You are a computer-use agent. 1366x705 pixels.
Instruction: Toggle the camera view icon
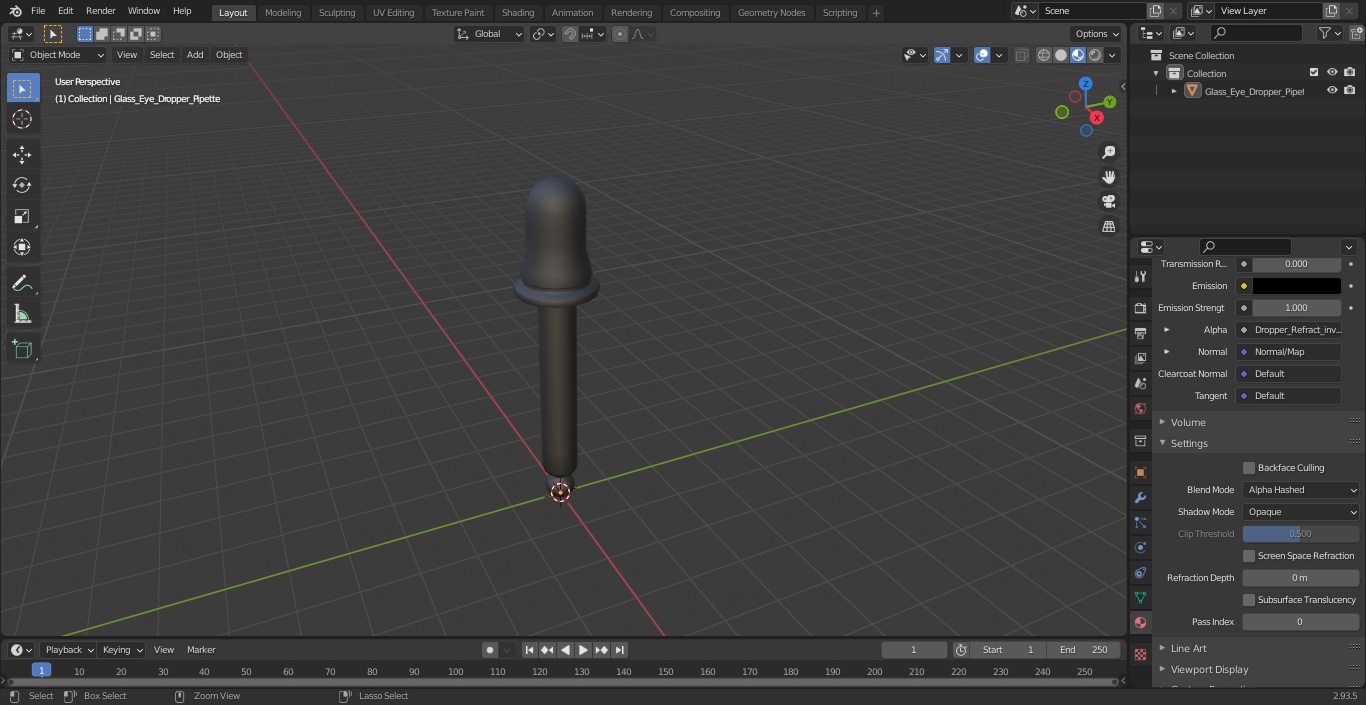click(x=1108, y=202)
